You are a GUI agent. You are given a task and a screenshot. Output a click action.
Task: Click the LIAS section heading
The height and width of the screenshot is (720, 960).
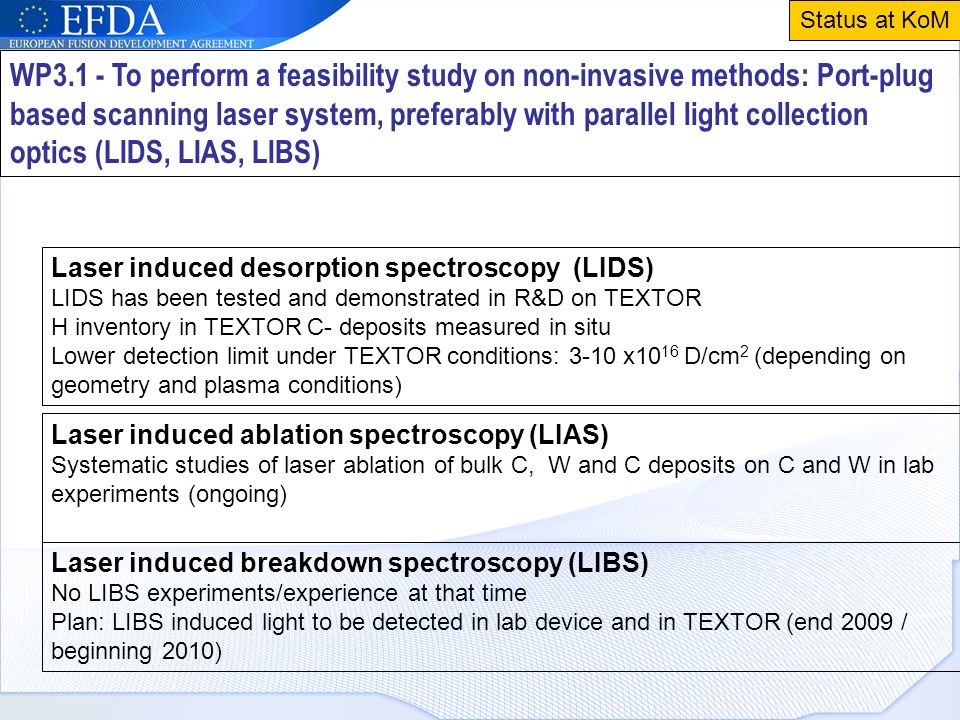330,435
